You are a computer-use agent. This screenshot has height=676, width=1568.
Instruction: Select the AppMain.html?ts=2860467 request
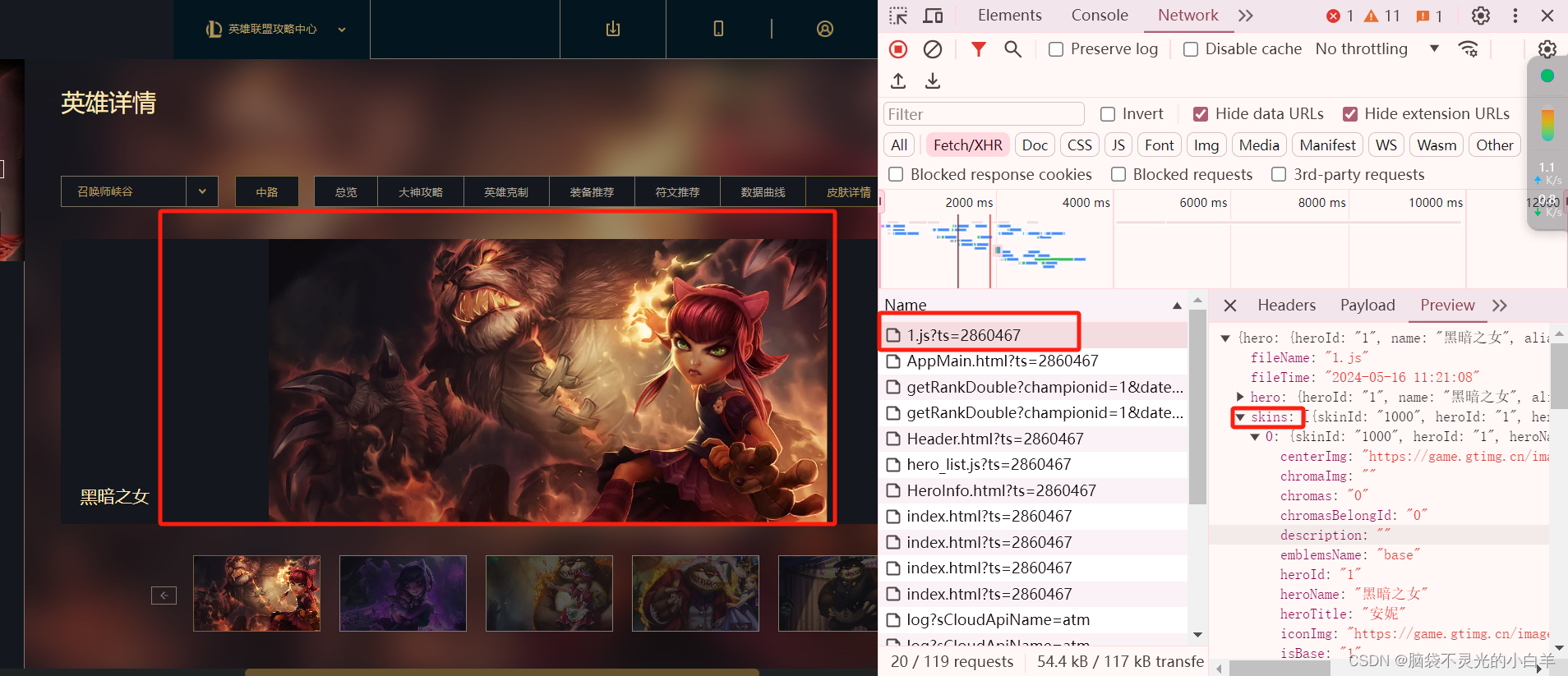point(1033,361)
